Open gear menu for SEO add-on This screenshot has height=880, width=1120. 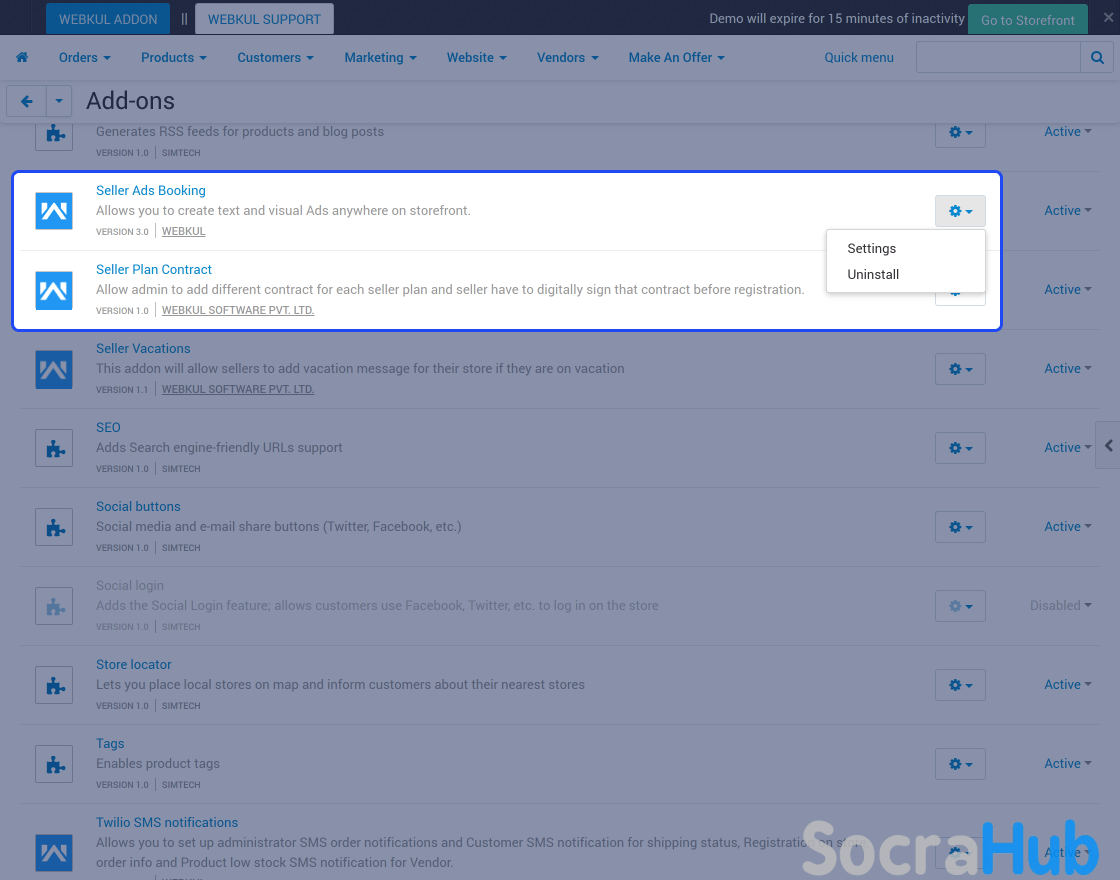[x=960, y=448]
